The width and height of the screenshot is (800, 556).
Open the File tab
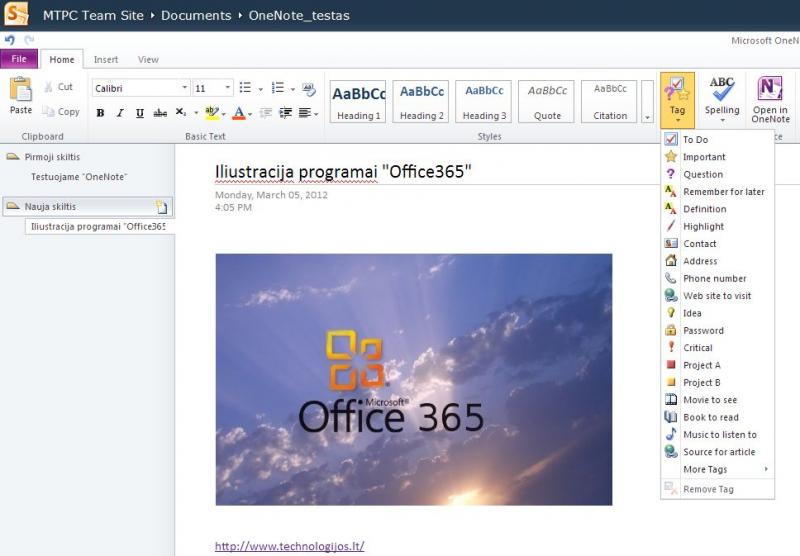click(19, 59)
